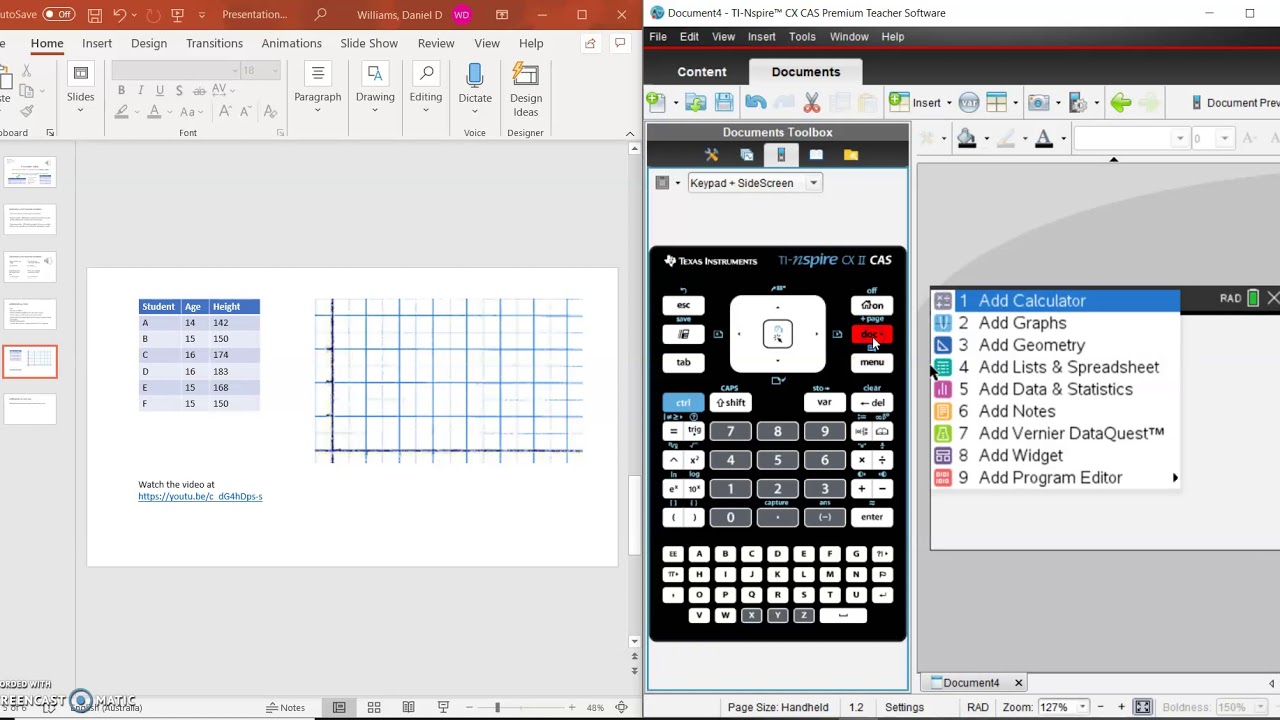Screen dimensions: 1280x720
Task: Click Settings in the TI-Nspire status bar
Action: (x=904, y=707)
